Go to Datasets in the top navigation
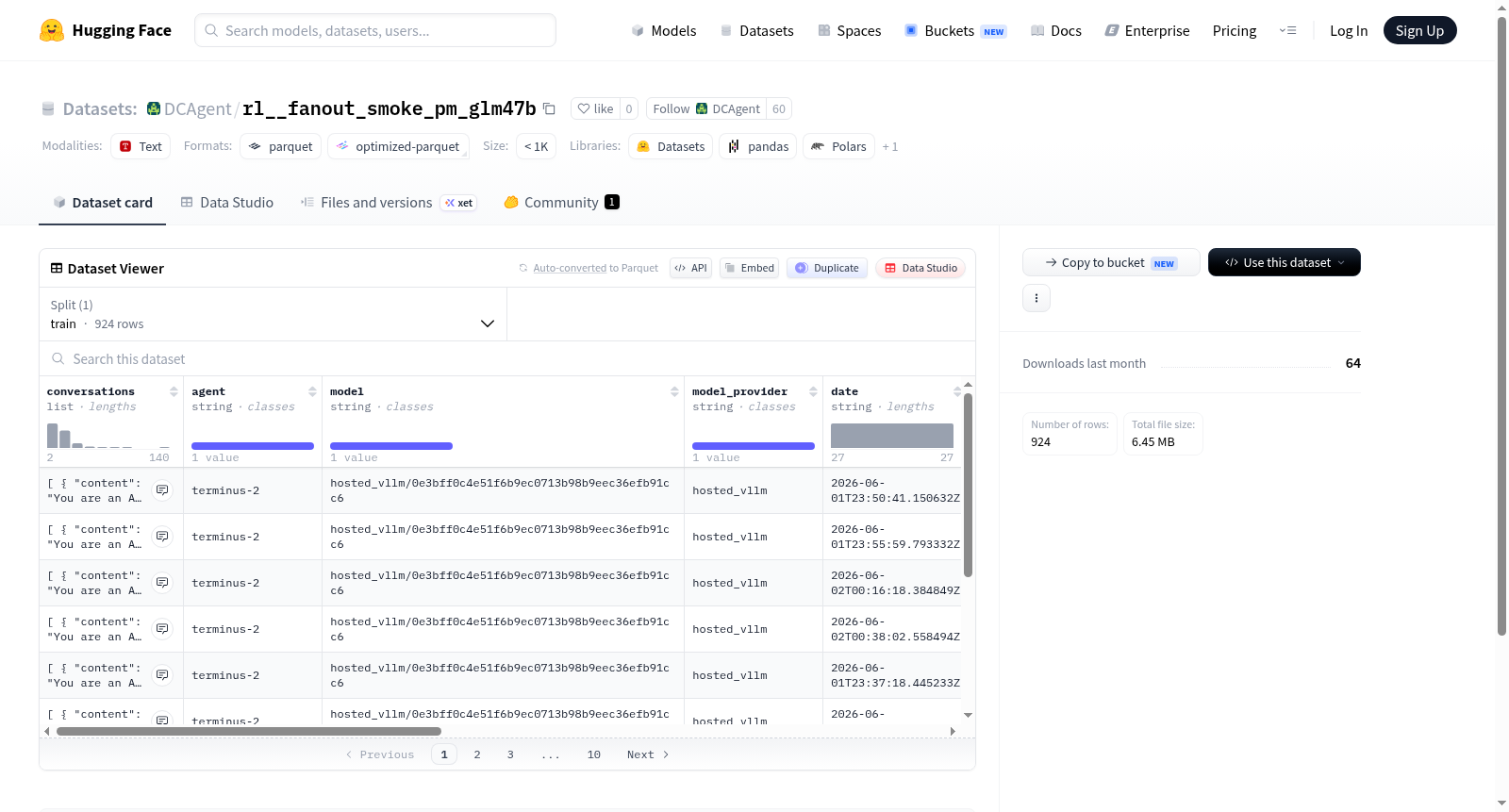Image resolution: width=1509 pixels, height=812 pixels. (x=756, y=31)
